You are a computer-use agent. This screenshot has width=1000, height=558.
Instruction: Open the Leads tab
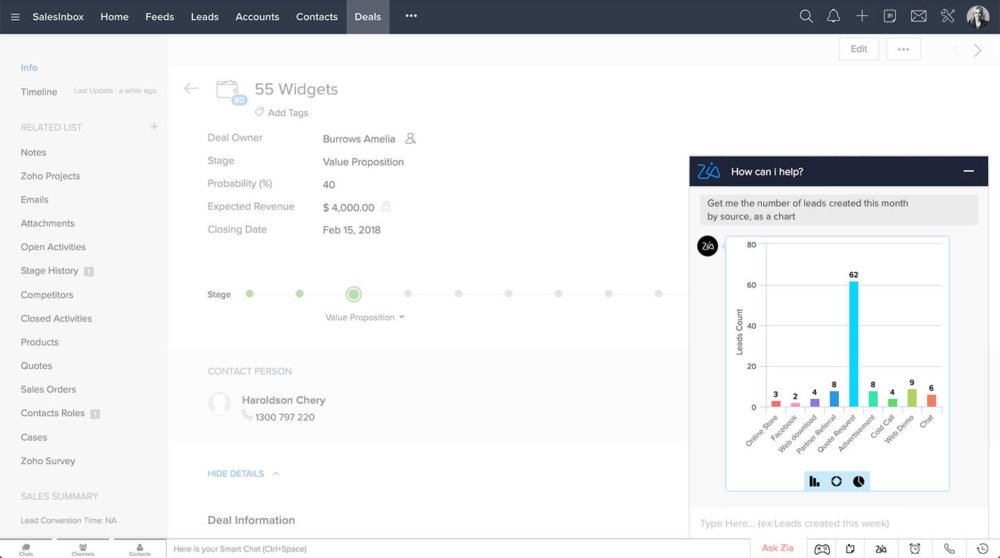[204, 17]
